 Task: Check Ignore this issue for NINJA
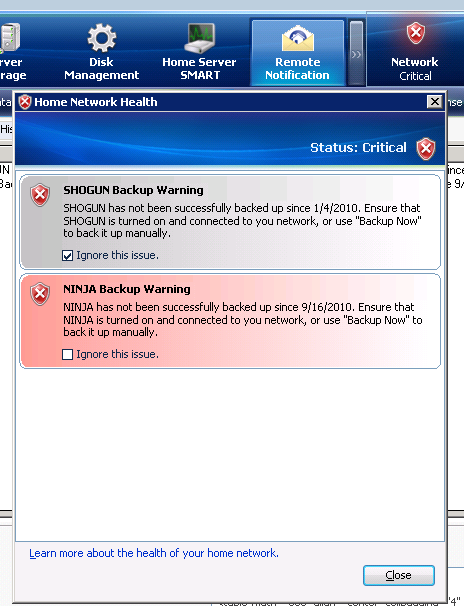coord(67,354)
